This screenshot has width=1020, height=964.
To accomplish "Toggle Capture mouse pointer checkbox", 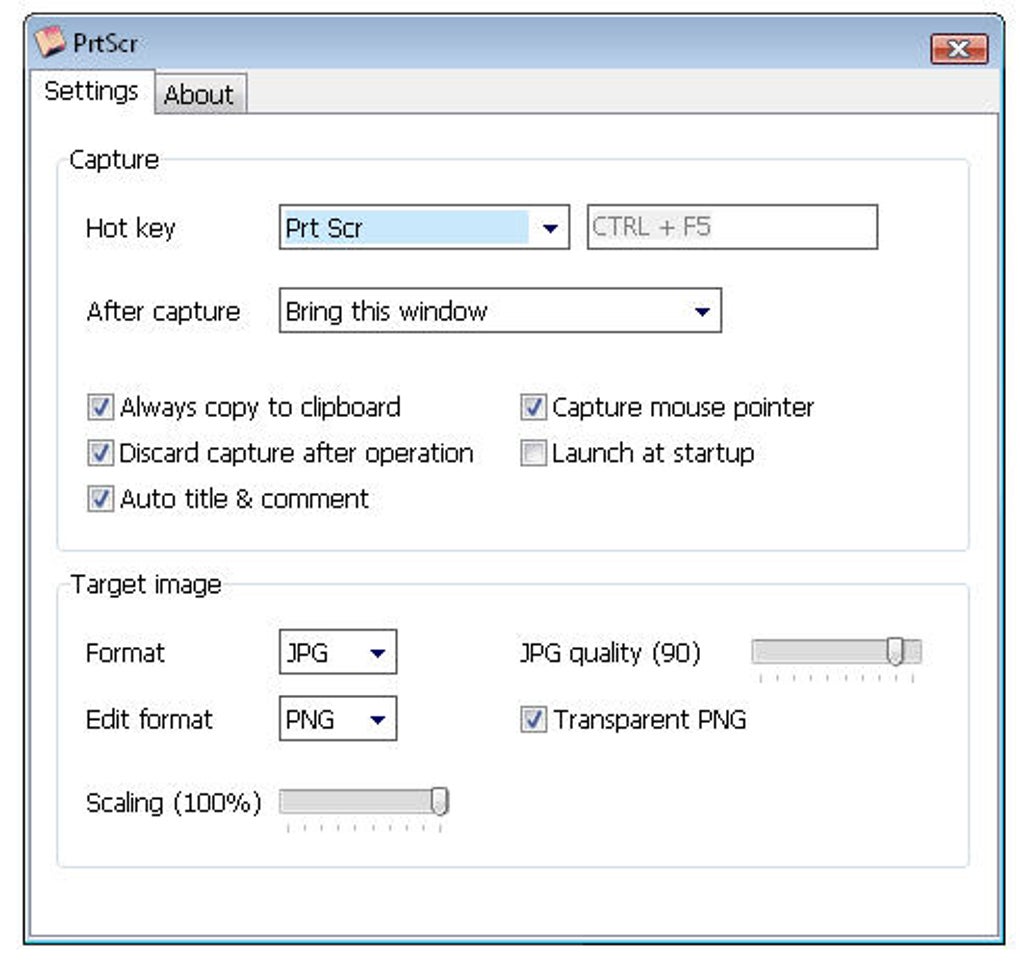I will coord(533,408).
